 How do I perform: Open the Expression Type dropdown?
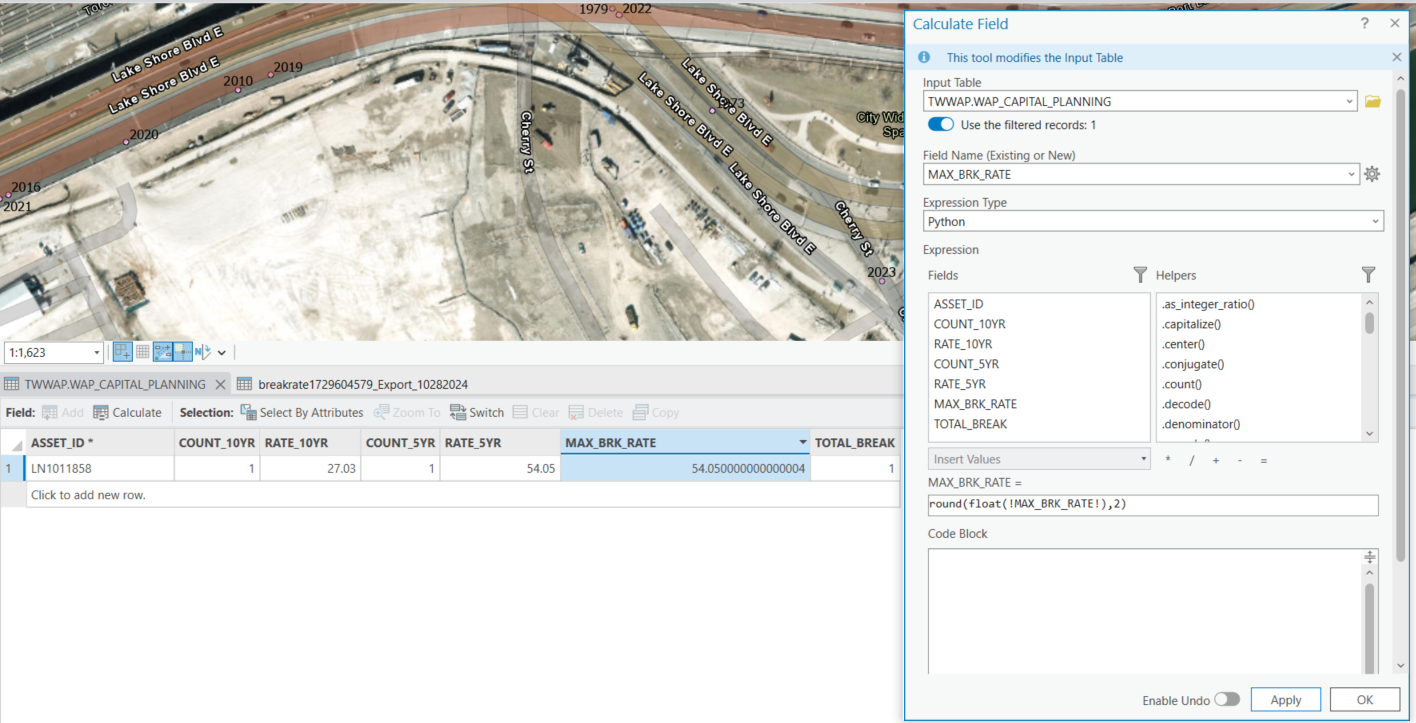coord(1378,220)
